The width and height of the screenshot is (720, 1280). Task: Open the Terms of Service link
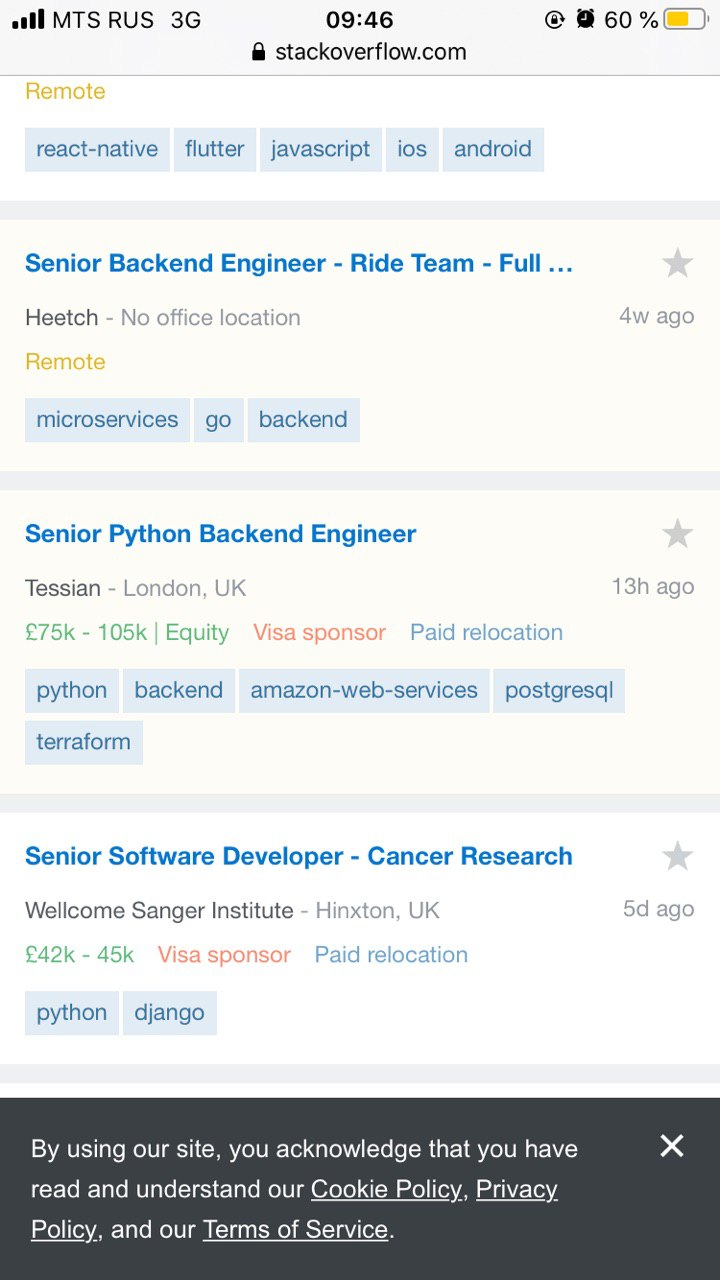[x=295, y=1229]
